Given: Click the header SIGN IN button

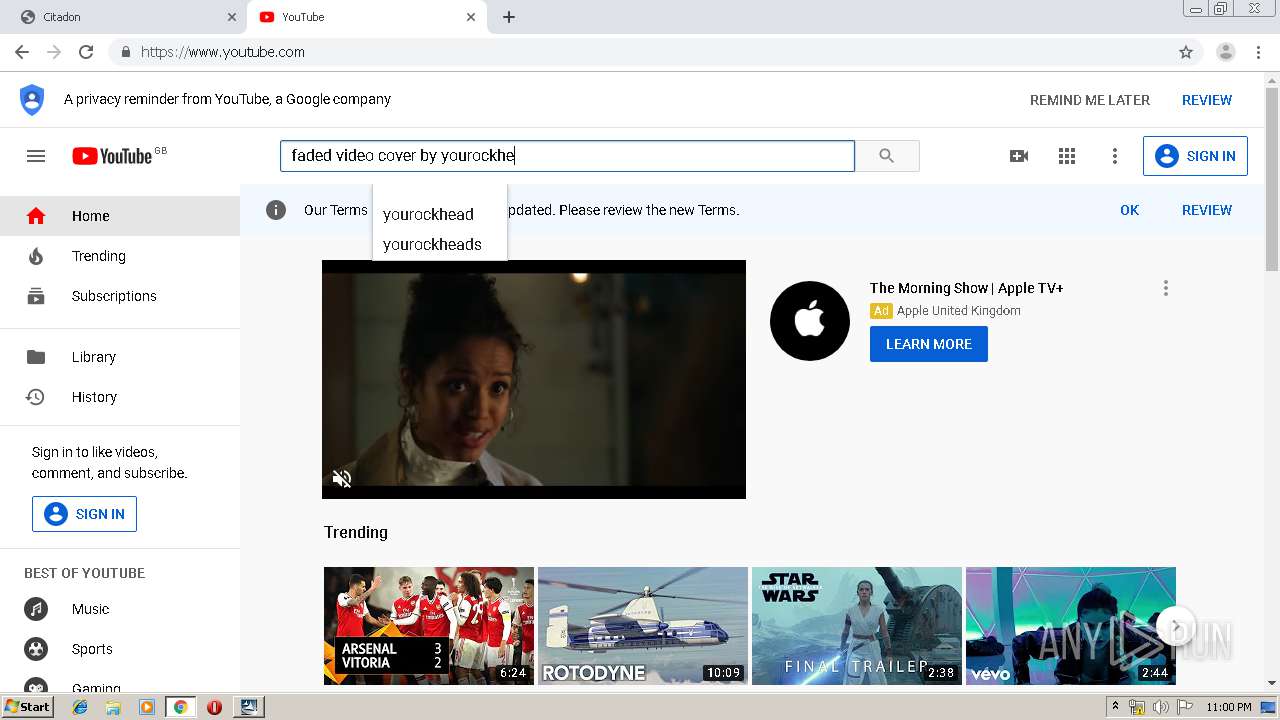Looking at the screenshot, I should [x=1195, y=156].
